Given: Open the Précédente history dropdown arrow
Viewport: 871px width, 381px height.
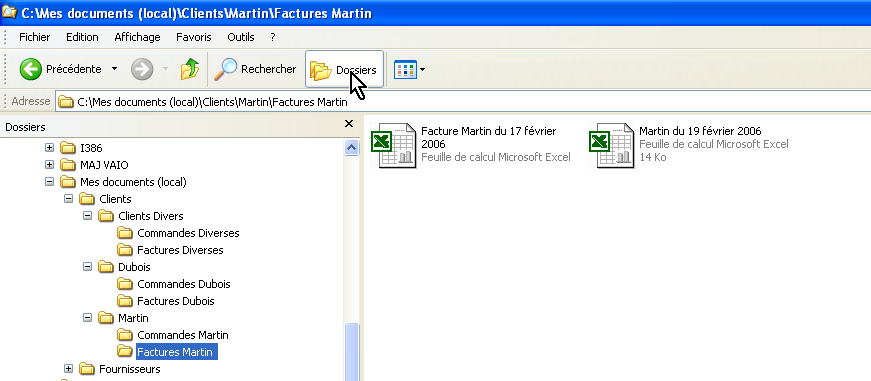Looking at the screenshot, I should tap(114, 69).
